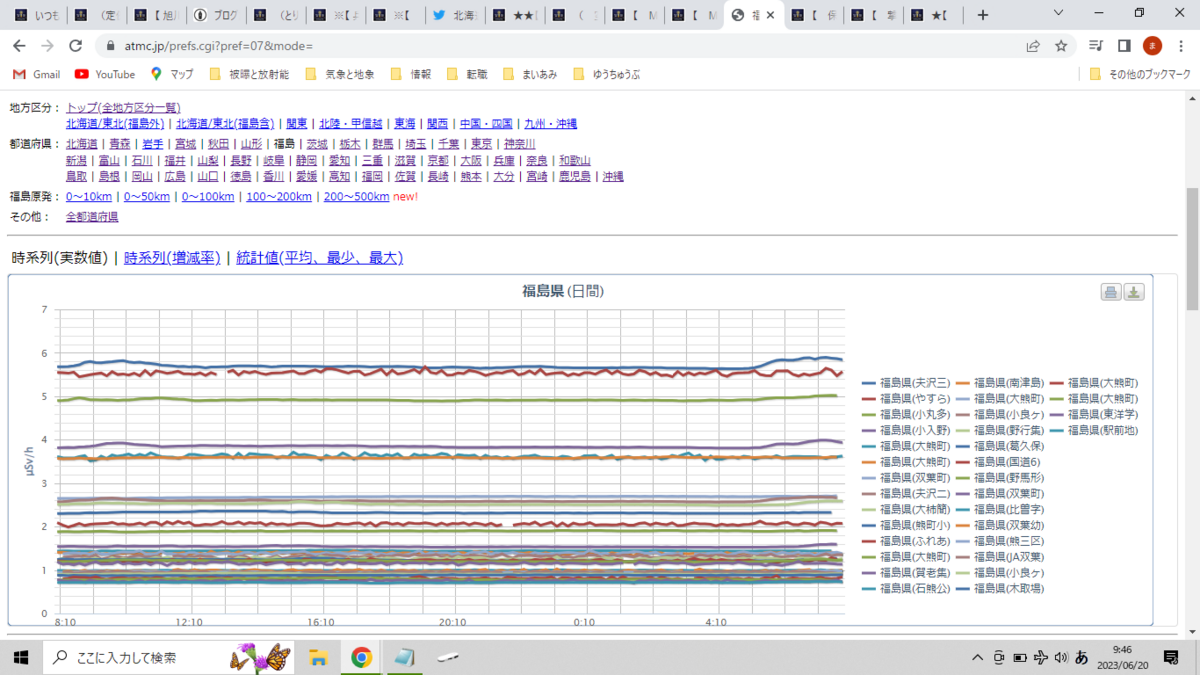Expand the 気象と地象 bookmark folder

coord(339,74)
